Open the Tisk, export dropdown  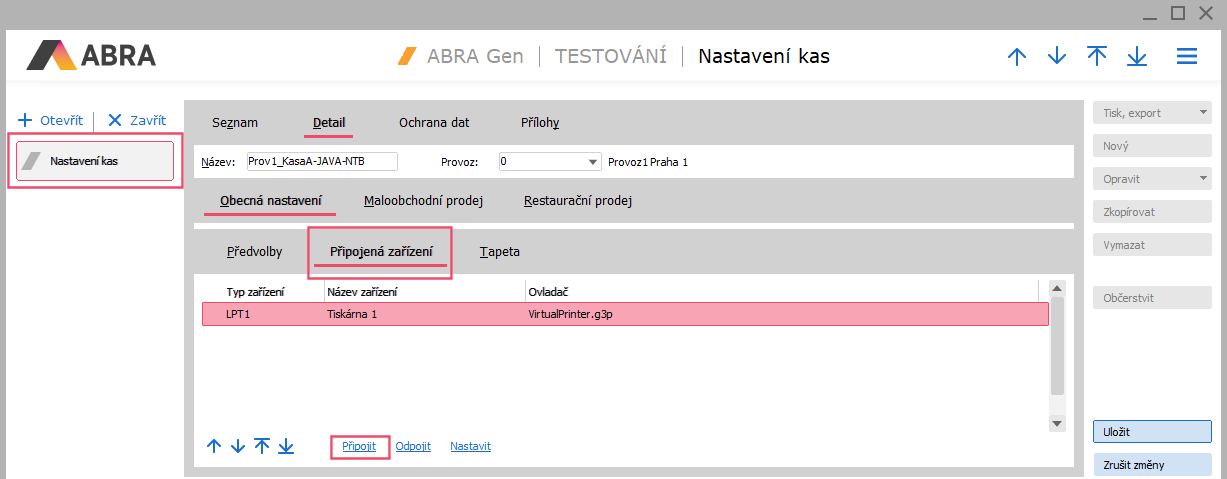point(1203,113)
